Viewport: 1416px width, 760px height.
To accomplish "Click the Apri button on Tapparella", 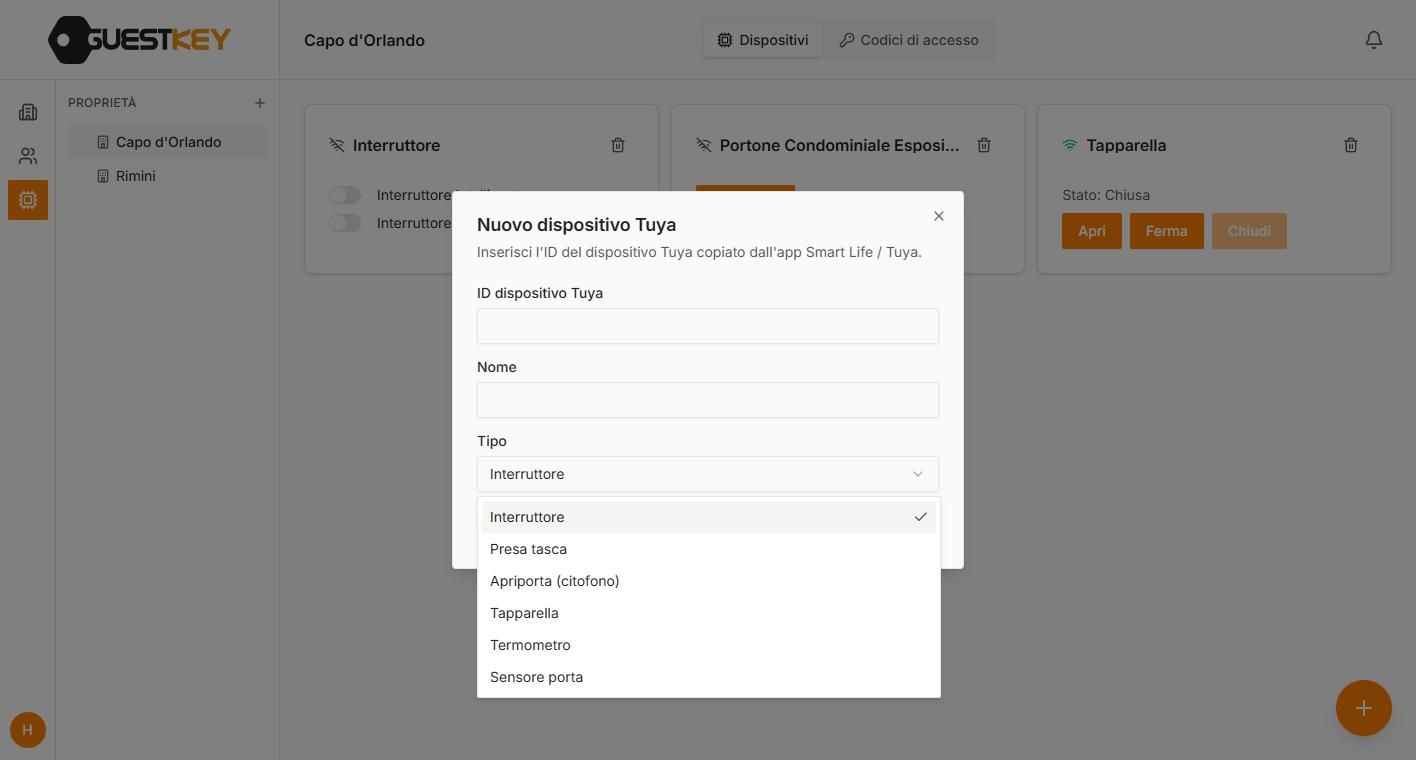I will coord(1092,231).
